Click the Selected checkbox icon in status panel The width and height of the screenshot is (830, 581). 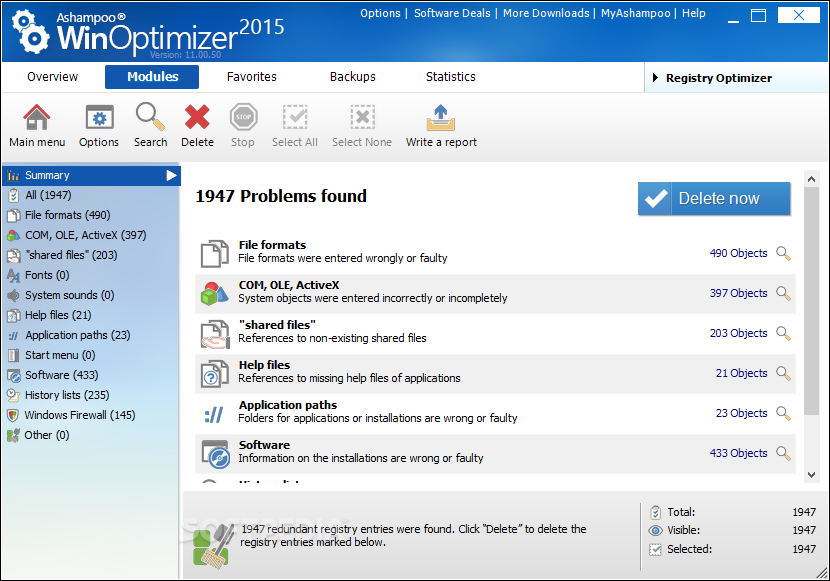click(x=655, y=550)
